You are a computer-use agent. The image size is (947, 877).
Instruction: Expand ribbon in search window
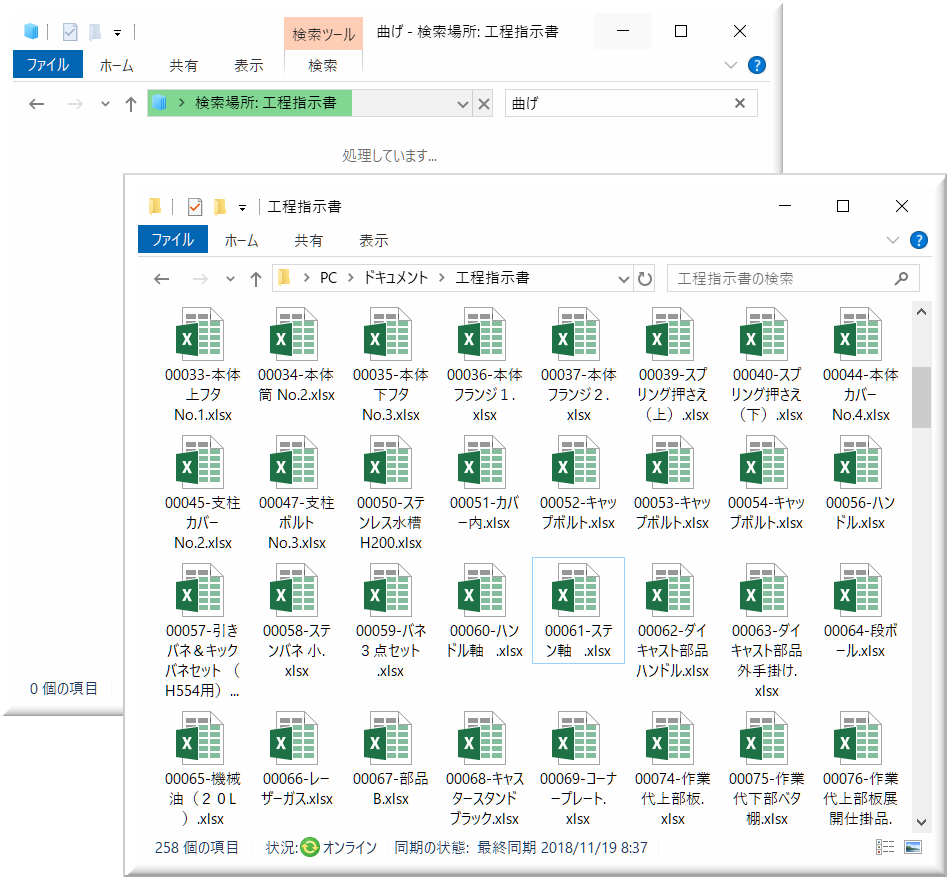coord(731,65)
